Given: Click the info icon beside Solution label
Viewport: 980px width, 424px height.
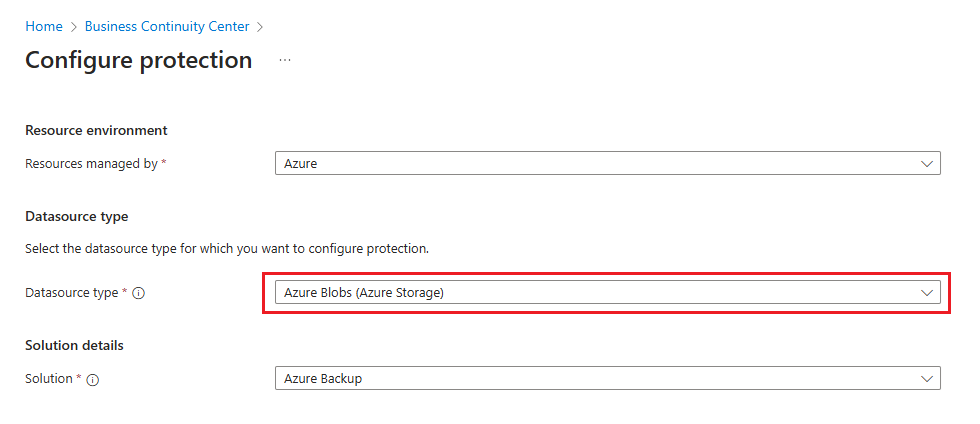Looking at the screenshot, I should click(x=92, y=379).
